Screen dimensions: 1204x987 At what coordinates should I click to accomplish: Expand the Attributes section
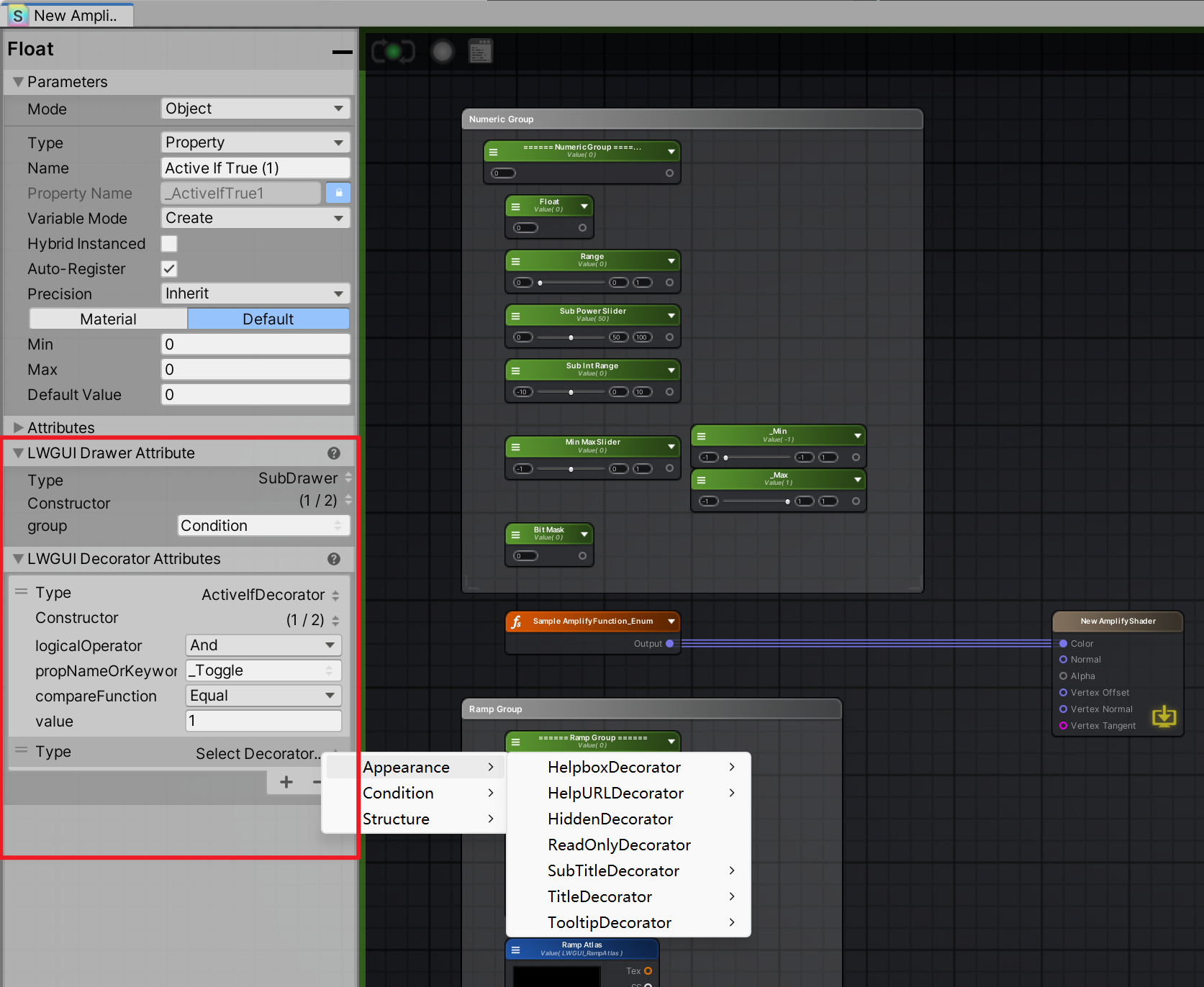[x=19, y=427]
